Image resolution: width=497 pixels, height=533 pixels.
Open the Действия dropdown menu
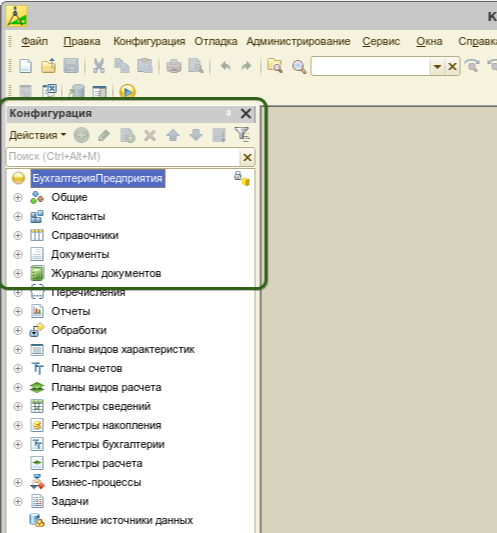[37, 135]
